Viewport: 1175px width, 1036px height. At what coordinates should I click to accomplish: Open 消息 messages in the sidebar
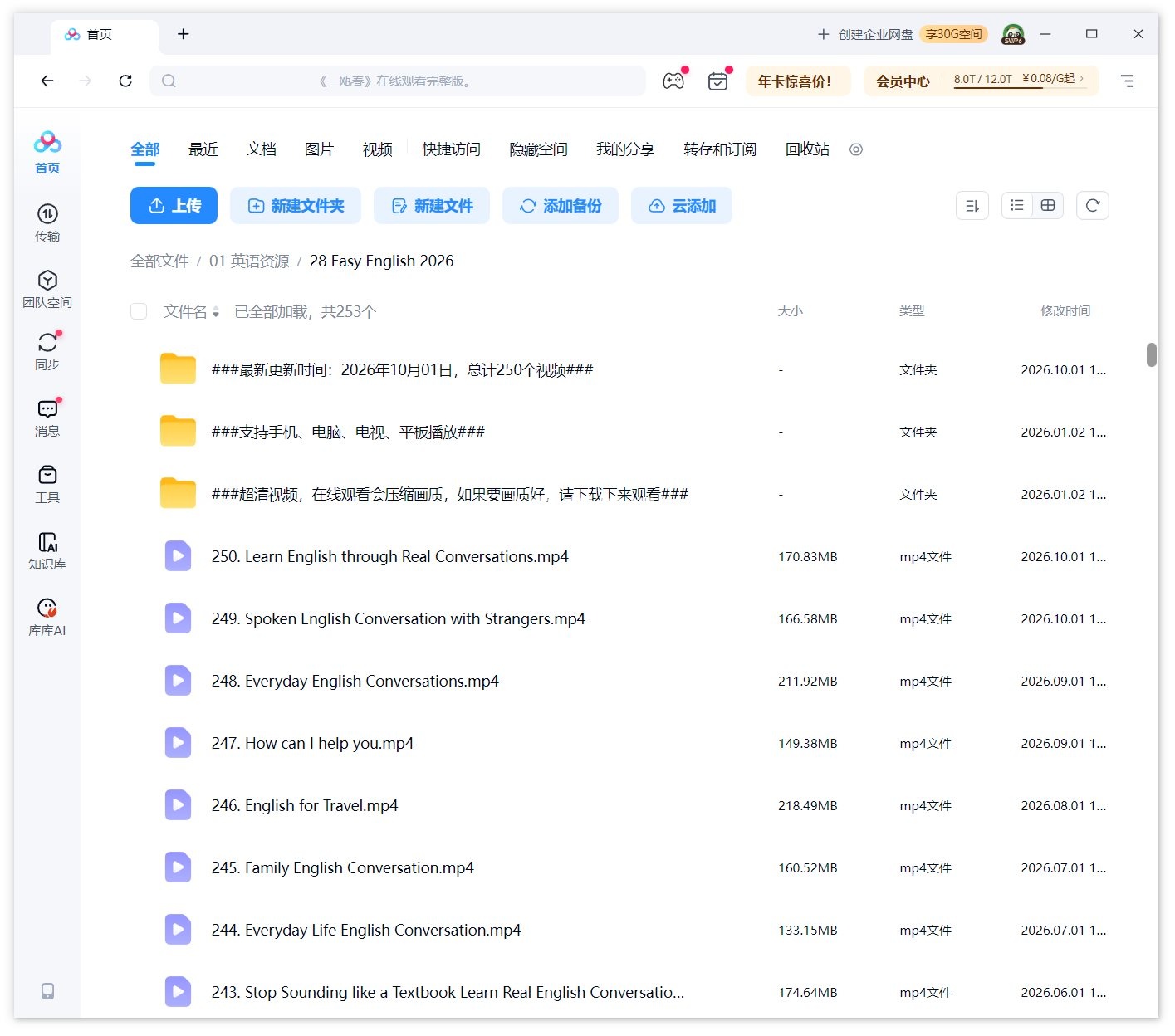pos(47,418)
